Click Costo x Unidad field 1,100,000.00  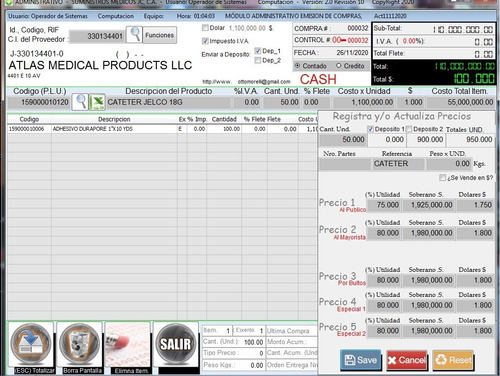point(364,102)
